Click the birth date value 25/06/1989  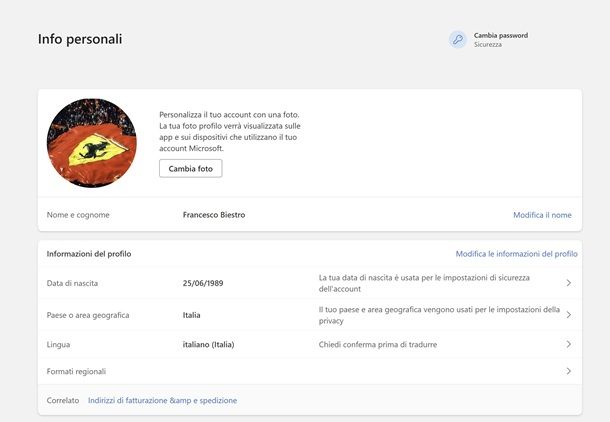point(203,283)
